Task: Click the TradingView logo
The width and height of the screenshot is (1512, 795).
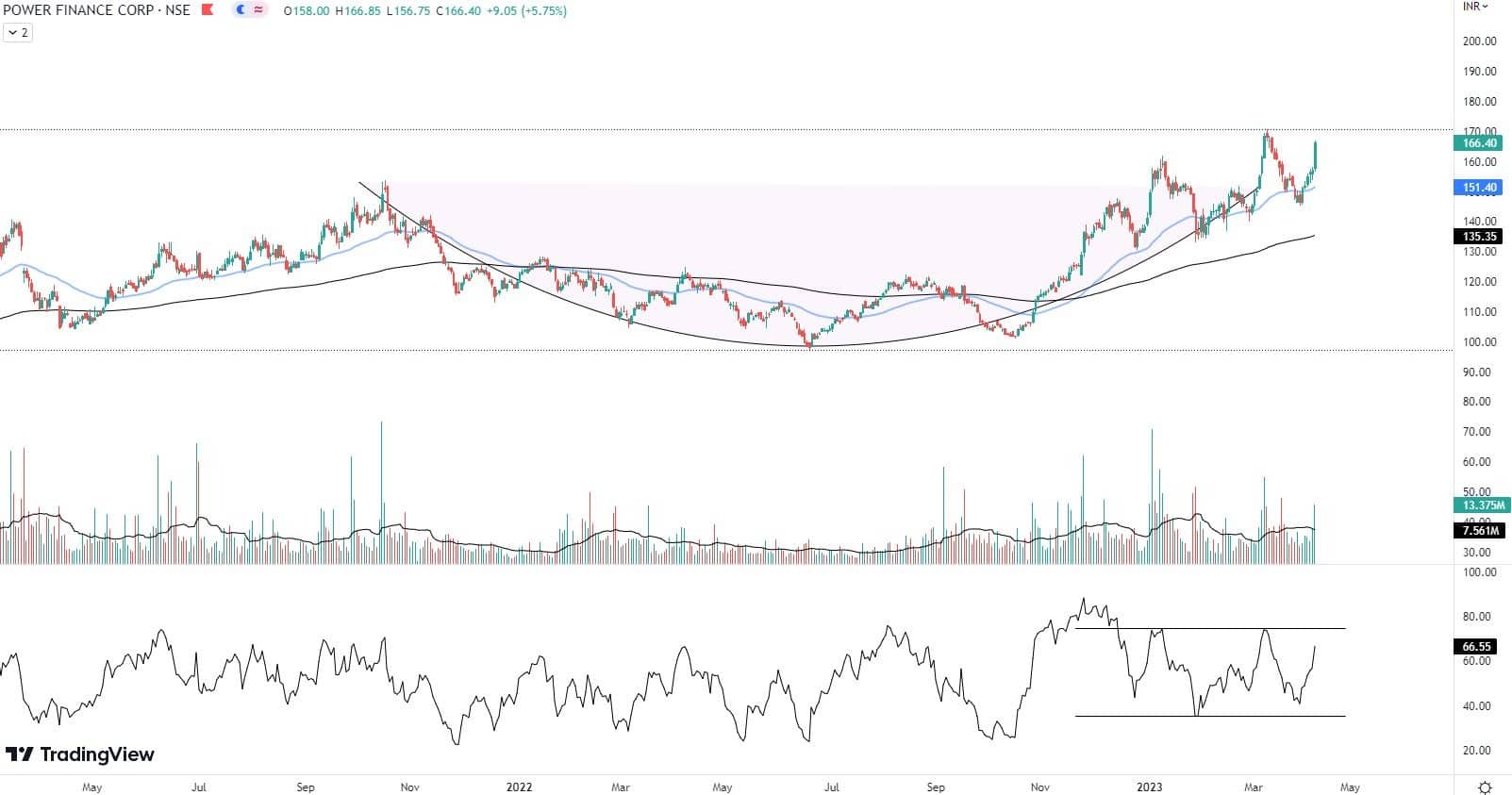Action: point(80,754)
